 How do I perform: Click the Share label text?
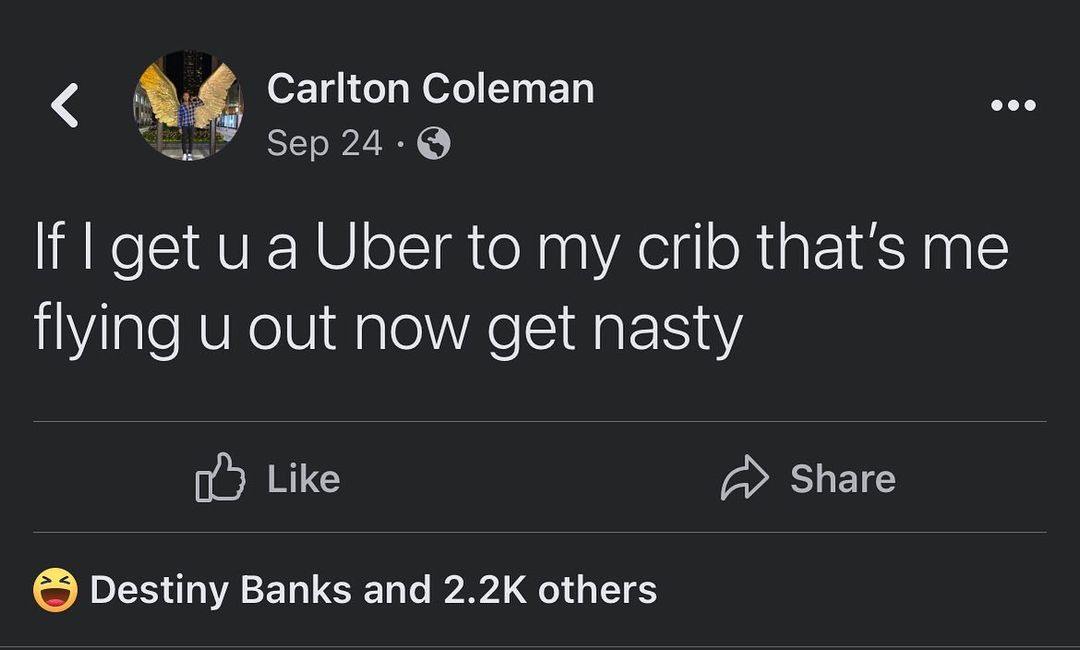tap(842, 479)
